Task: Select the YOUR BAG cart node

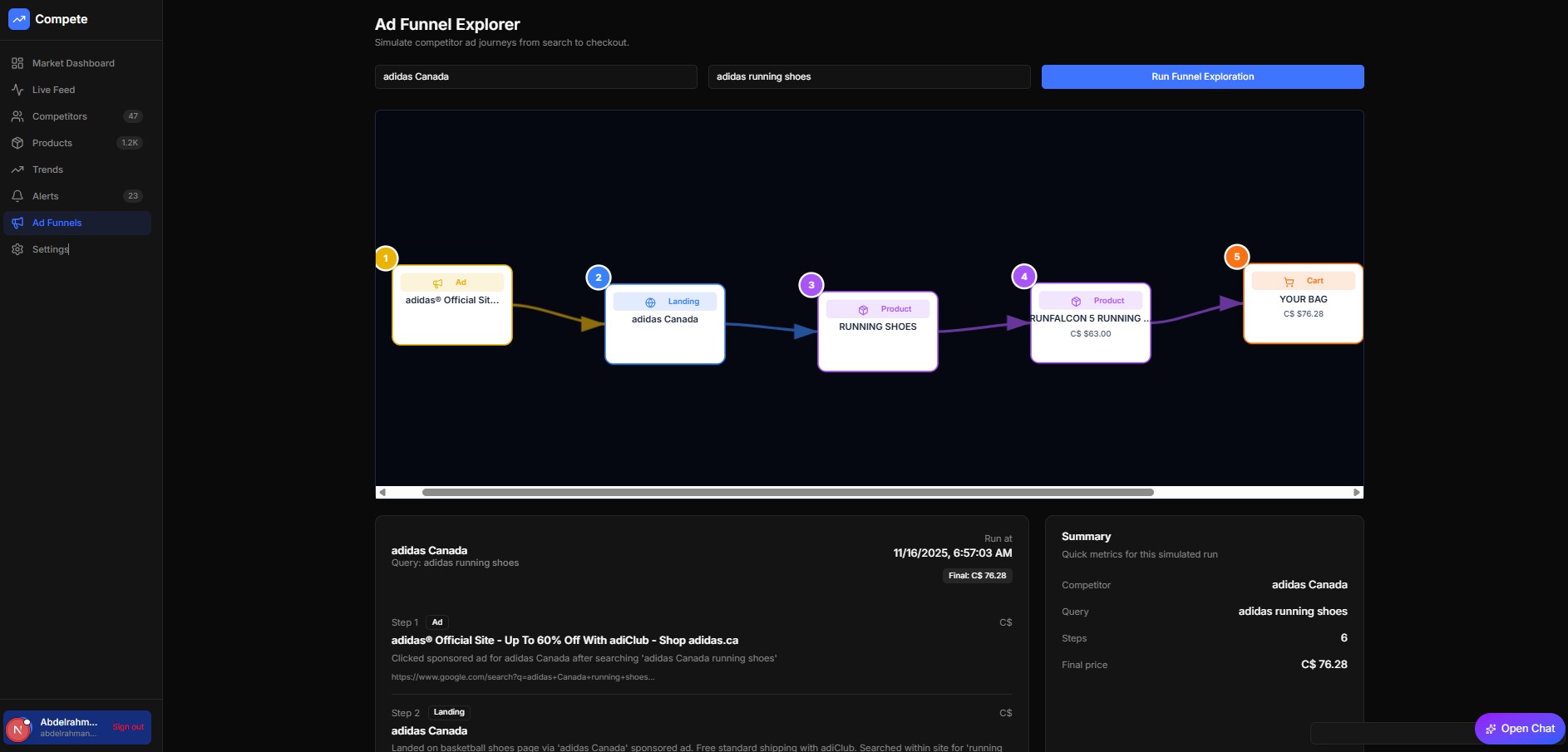Action: pos(1304,303)
